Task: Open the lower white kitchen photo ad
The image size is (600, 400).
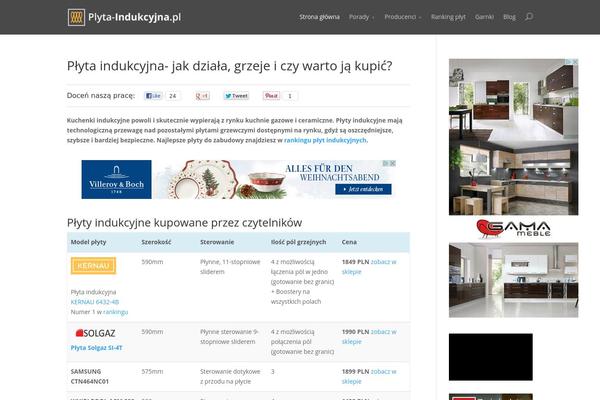Action: tap(514, 280)
